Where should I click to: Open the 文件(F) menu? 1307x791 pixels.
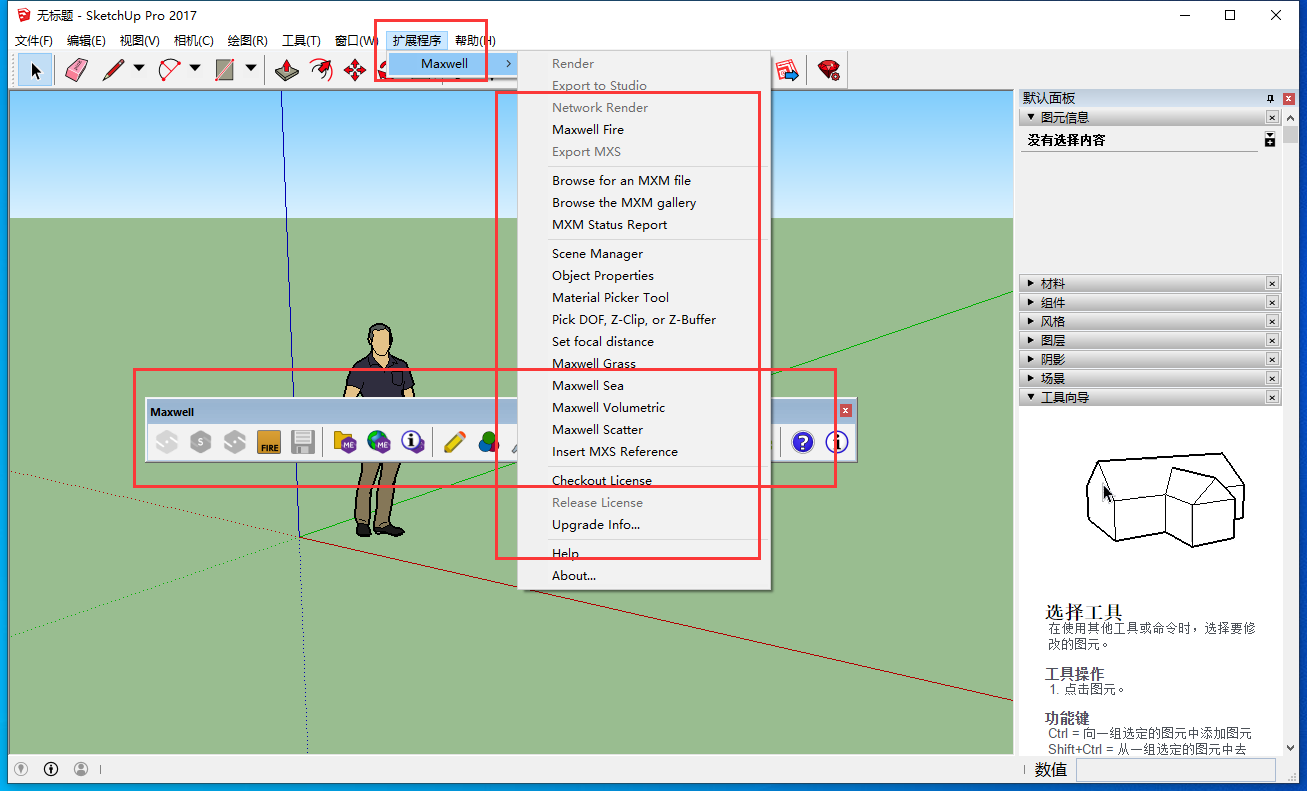point(34,41)
